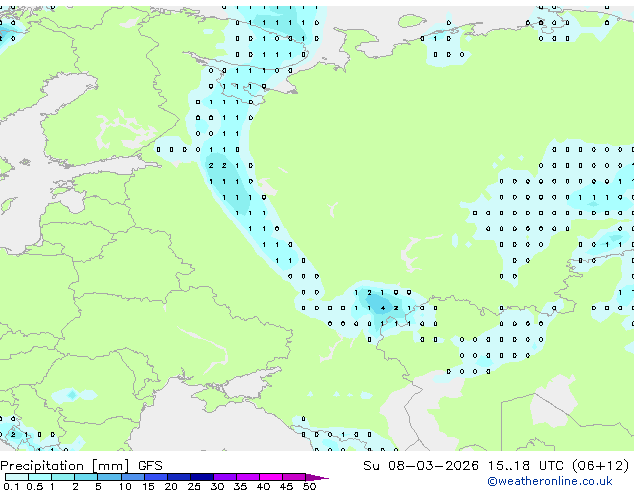Image resolution: width=634 pixels, height=490 pixels.
Task: Click the forecast date 'Su 08-03-2026'
Action: (x=421, y=465)
